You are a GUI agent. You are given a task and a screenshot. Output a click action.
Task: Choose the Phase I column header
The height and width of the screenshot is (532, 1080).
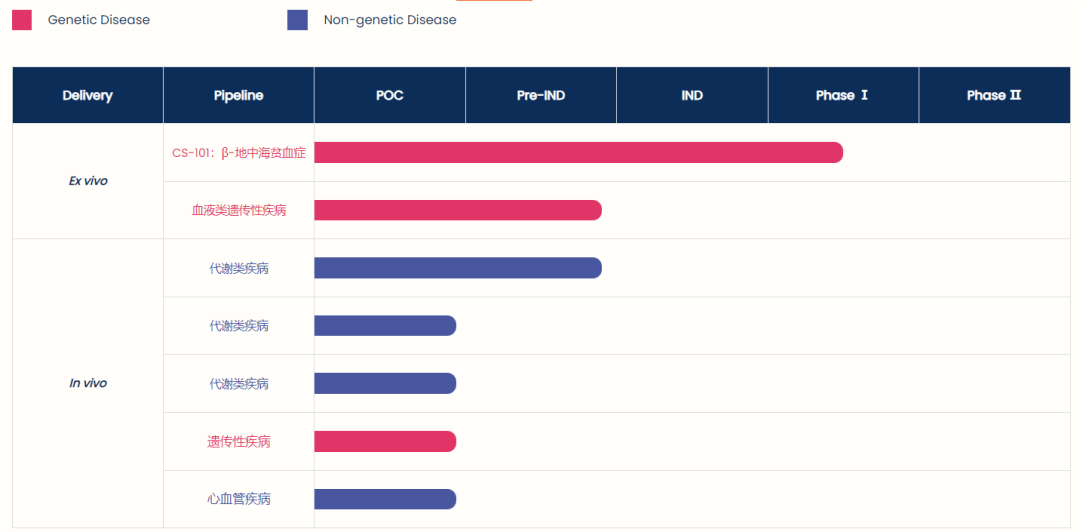pyautogui.click(x=842, y=96)
